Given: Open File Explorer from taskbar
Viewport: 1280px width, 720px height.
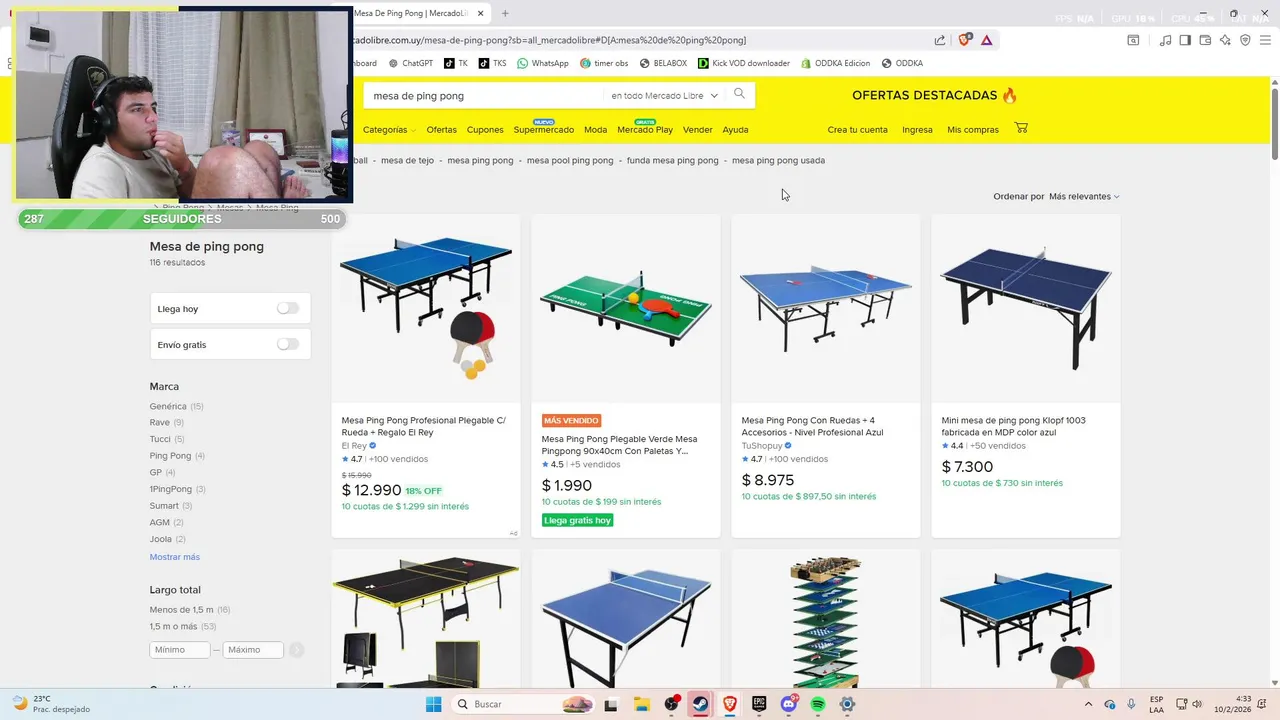Looking at the screenshot, I should click(641, 704).
